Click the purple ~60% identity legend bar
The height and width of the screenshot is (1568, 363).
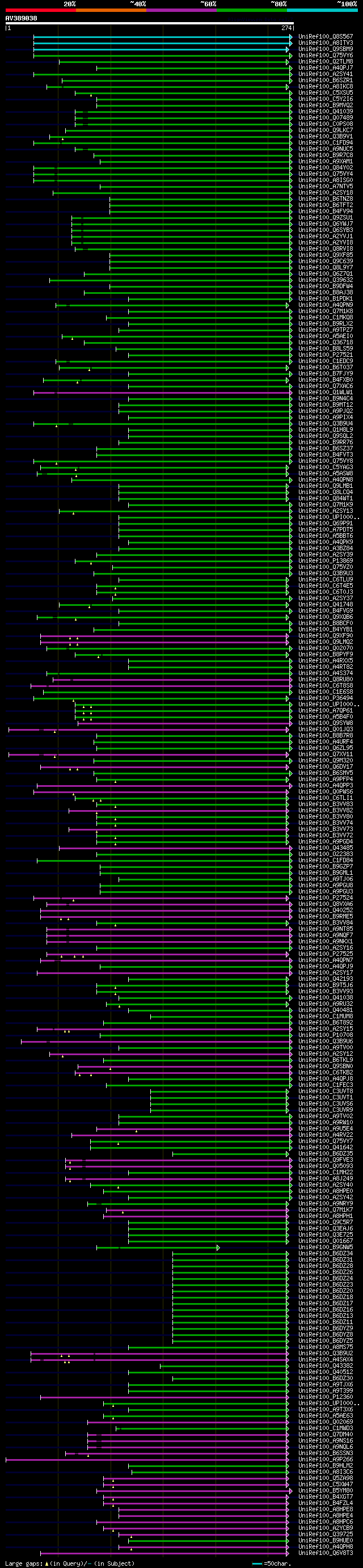181,10
